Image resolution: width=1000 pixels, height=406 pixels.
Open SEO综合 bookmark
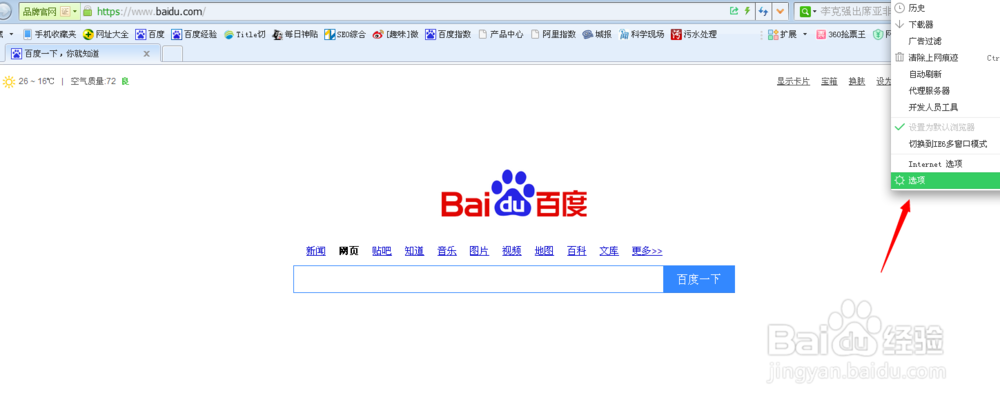coord(345,34)
